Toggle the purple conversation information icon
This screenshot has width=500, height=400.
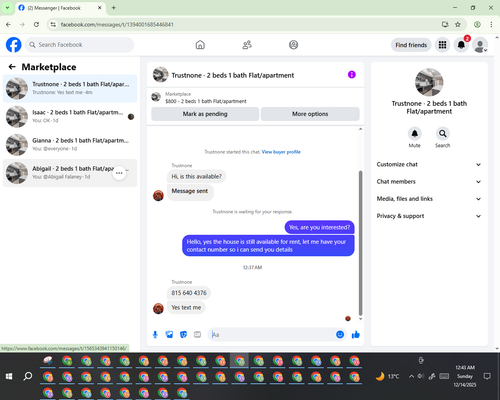point(352,75)
